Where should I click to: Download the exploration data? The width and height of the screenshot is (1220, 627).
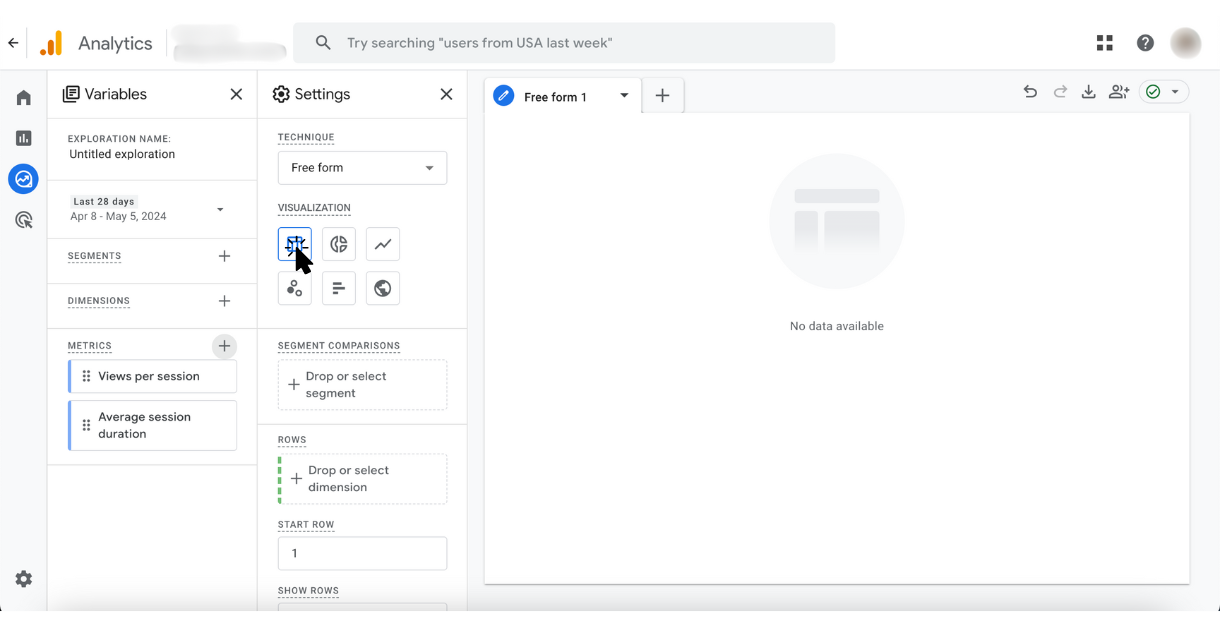click(x=1088, y=92)
